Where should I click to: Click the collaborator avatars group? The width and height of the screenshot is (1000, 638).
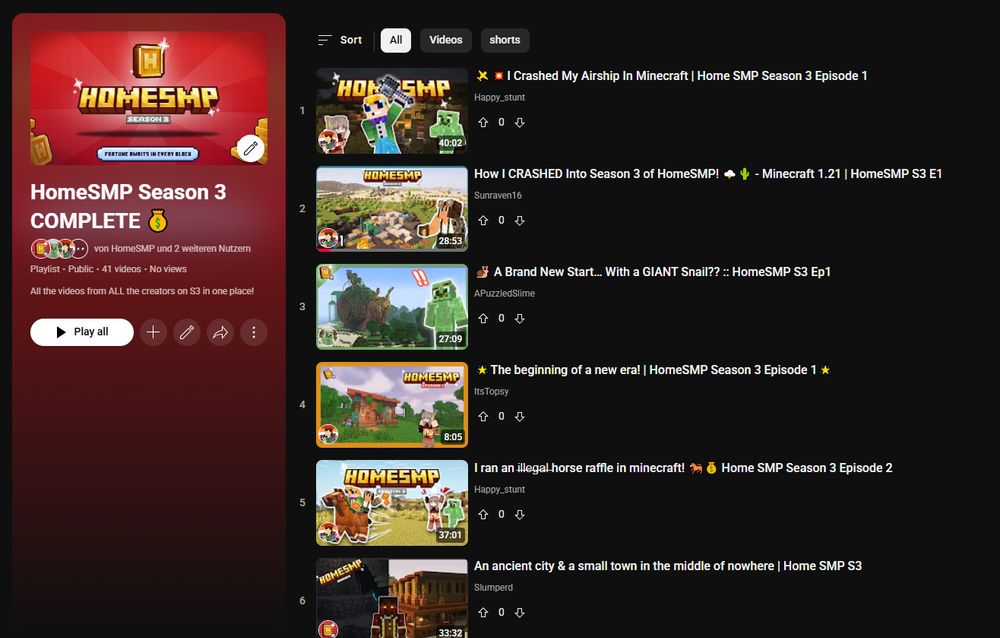point(59,248)
